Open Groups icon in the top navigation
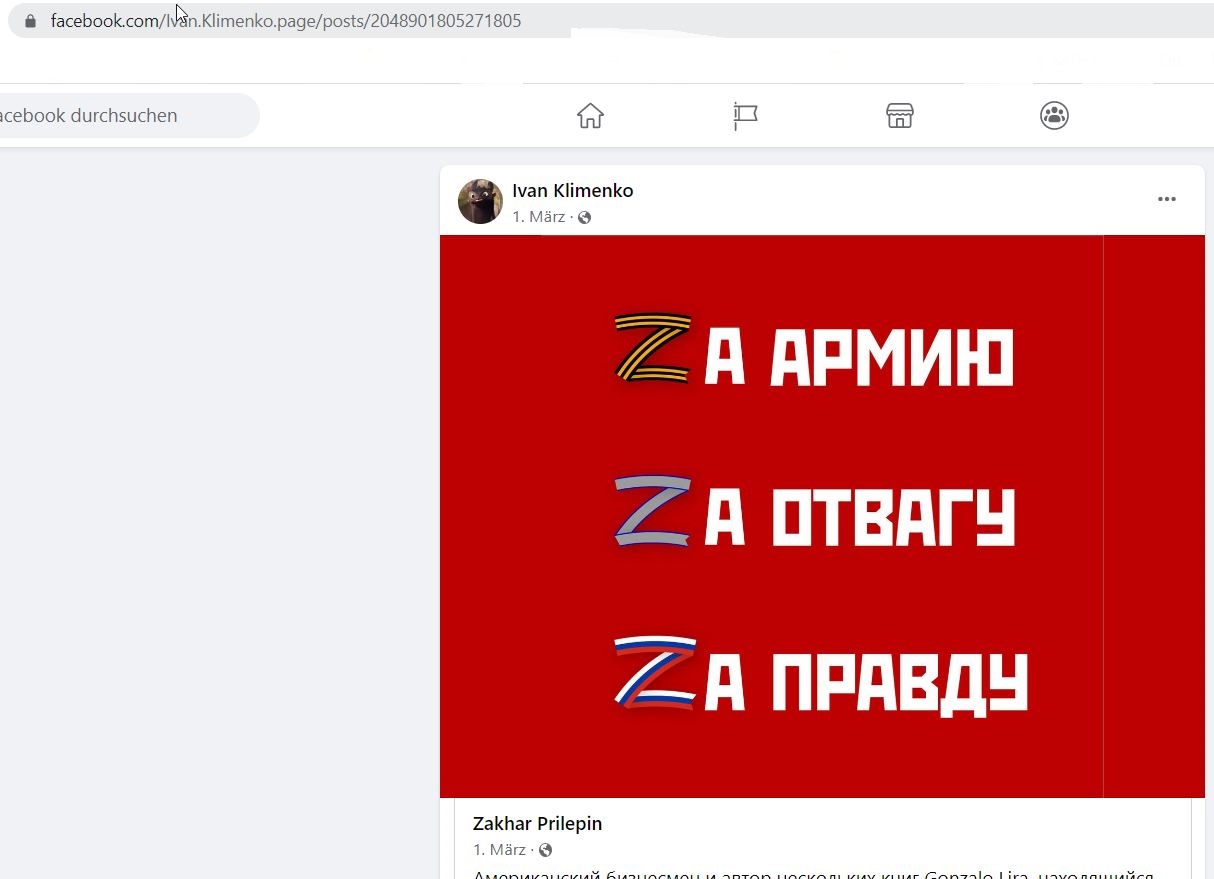Image resolution: width=1214 pixels, height=879 pixels. click(x=1054, y=116)
